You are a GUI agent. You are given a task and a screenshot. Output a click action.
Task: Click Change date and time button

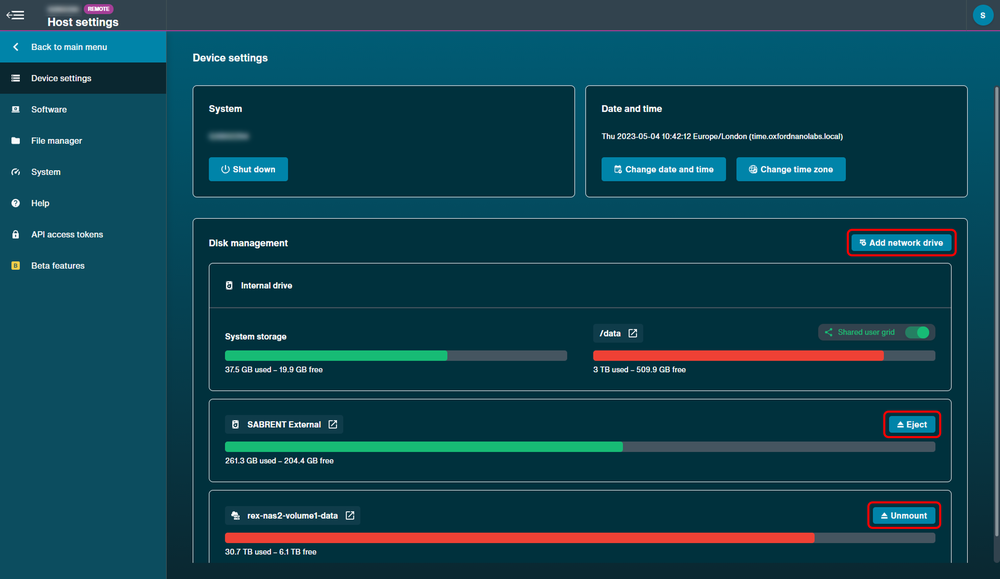663,170
